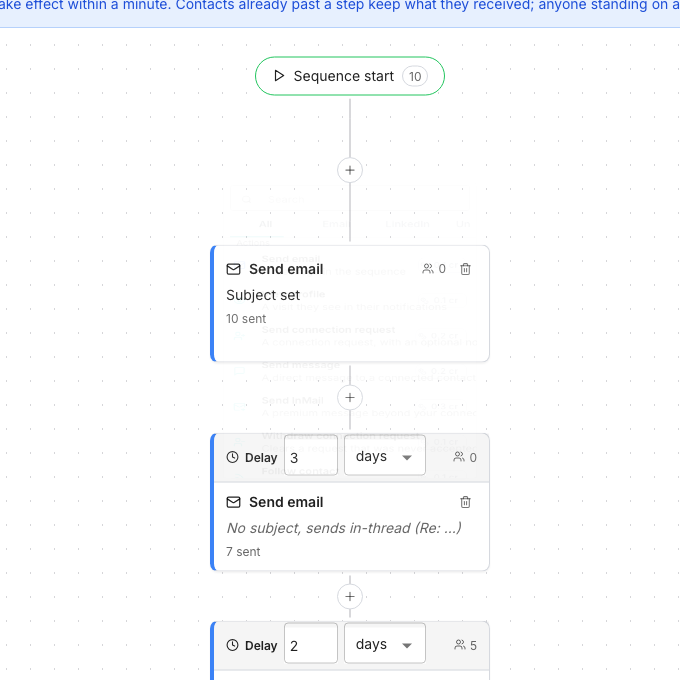
Task: Click the envelope icon on 'Subject set' email step
Action: pyautogui.click(x=233, y=269)
